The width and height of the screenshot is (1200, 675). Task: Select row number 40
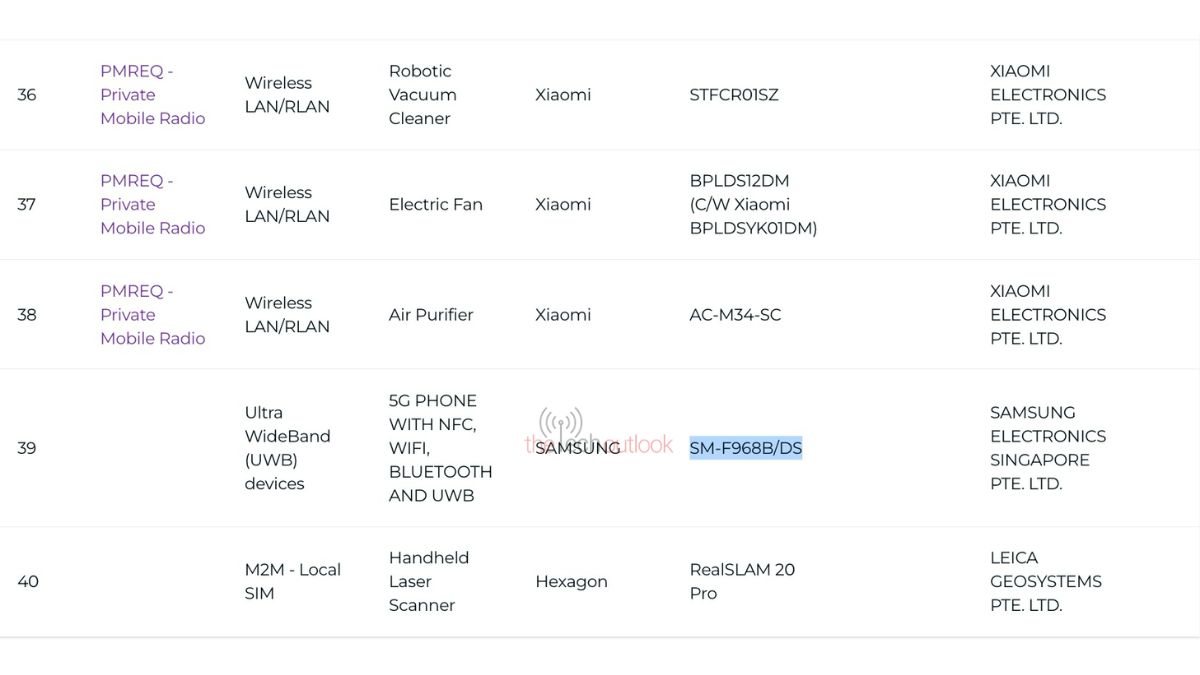pos(28,581)
